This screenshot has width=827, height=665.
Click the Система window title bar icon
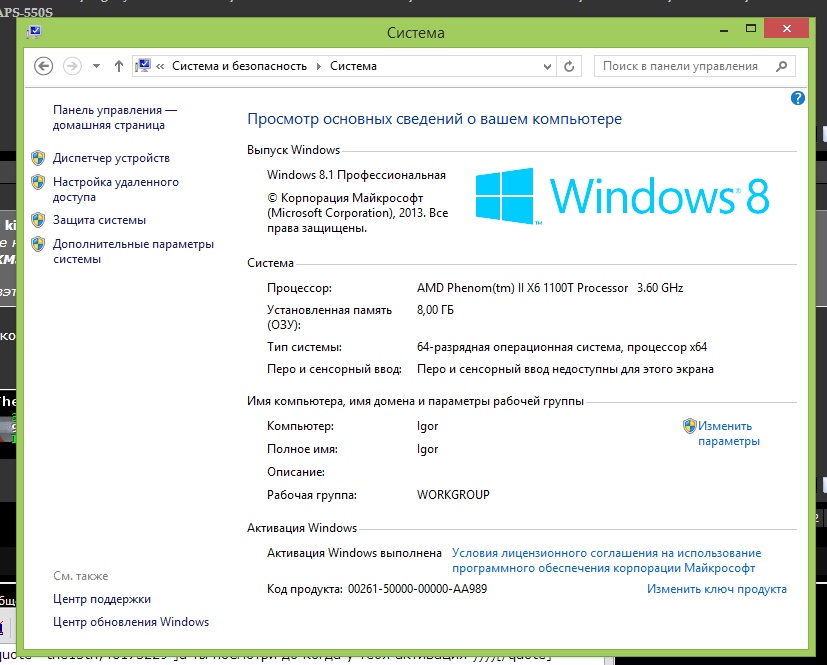click(x=34, y=32)
